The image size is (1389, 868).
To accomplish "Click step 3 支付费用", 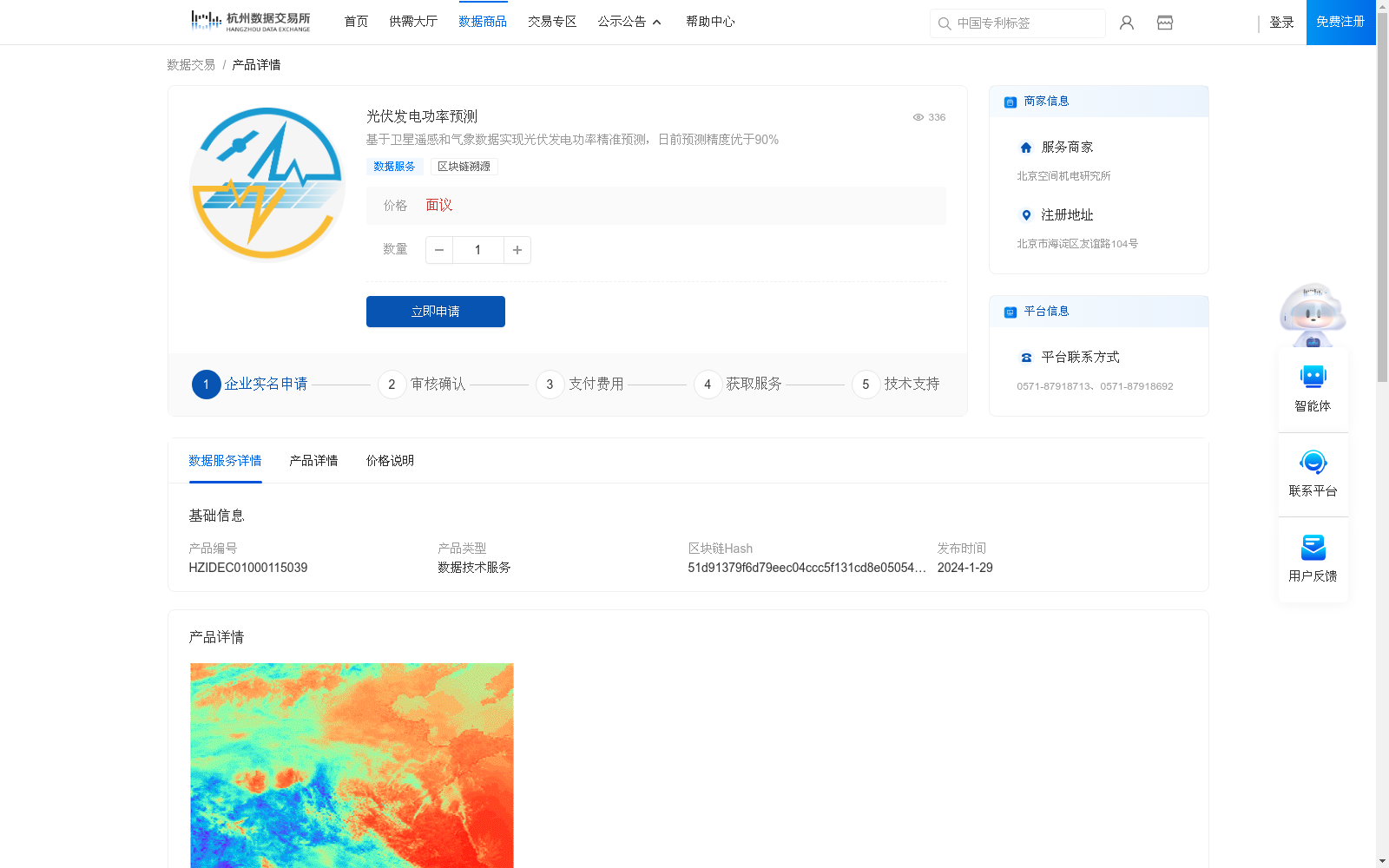I will 580,384.
